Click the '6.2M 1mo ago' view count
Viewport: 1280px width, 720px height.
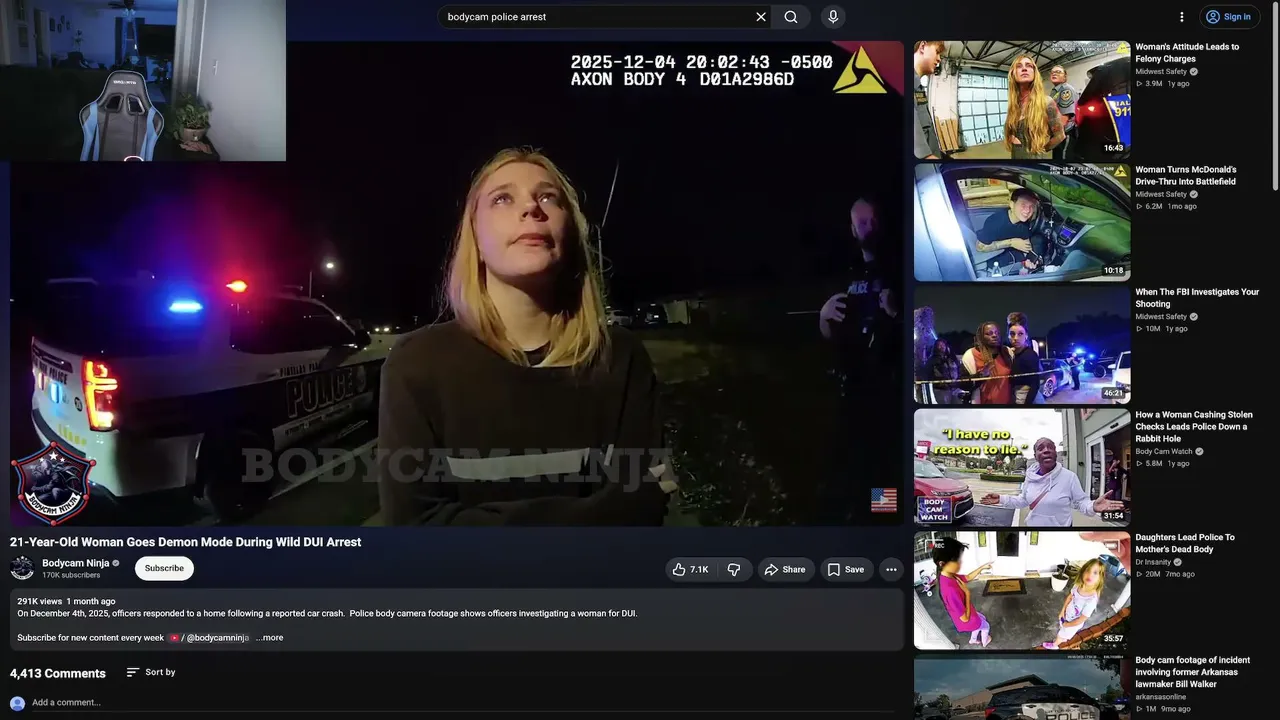click(1166, 206)
